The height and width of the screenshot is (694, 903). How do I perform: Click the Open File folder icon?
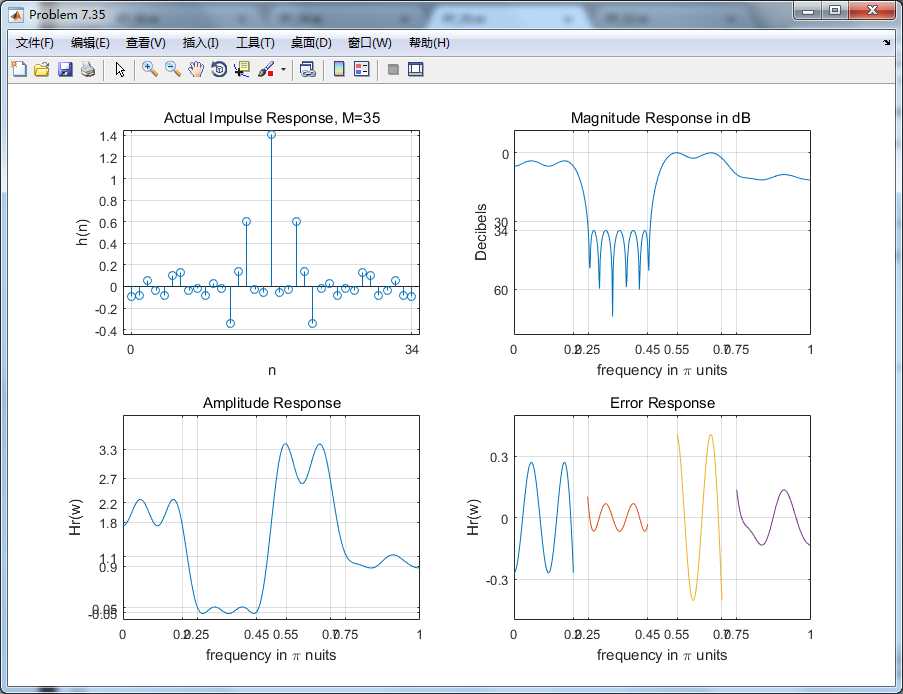coord(42,69)
